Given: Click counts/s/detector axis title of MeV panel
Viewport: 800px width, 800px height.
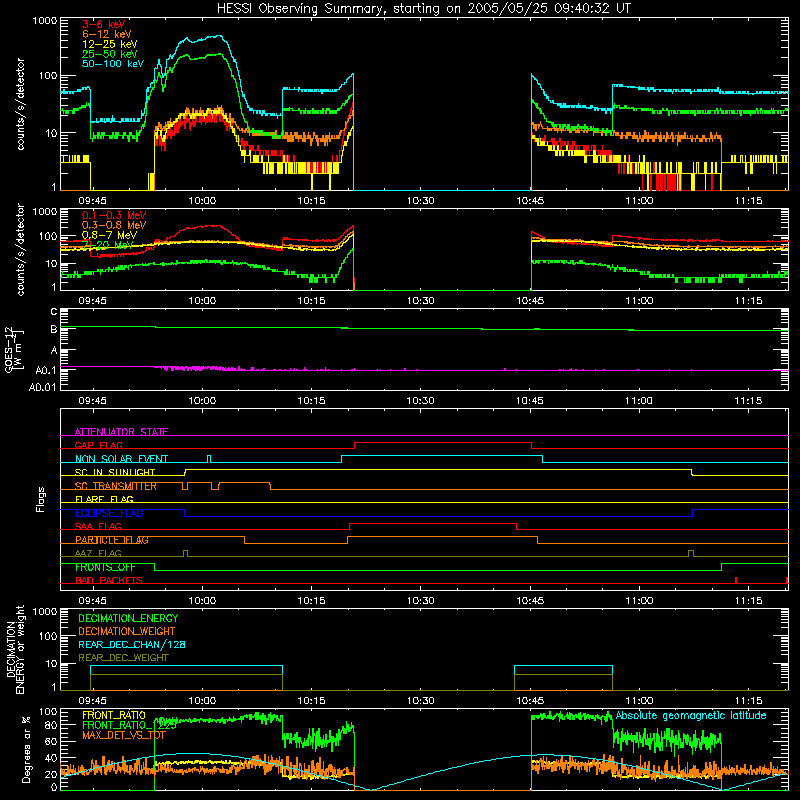Looking at the screenshot, I should pyautogui.click(x=20, y=249).
